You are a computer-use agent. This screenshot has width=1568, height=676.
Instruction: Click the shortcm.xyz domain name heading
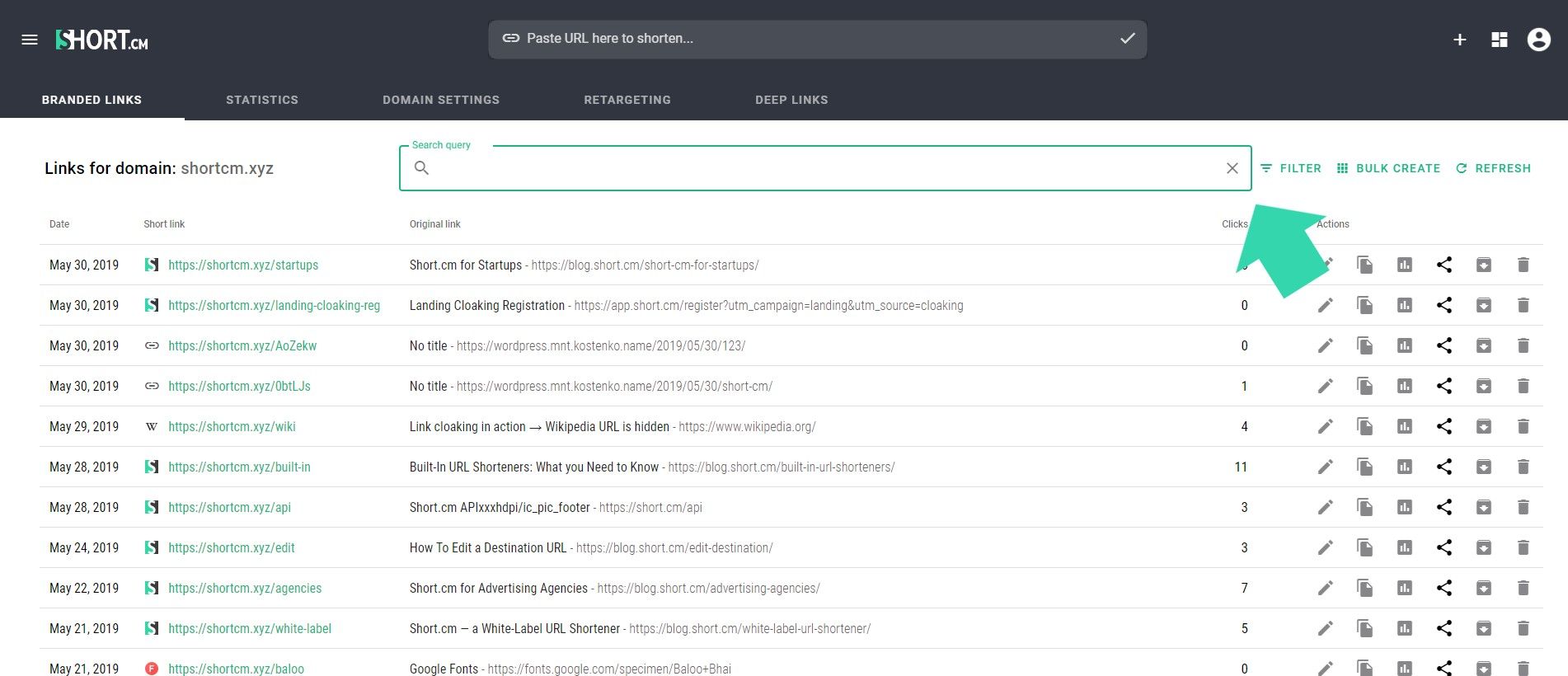227,168
